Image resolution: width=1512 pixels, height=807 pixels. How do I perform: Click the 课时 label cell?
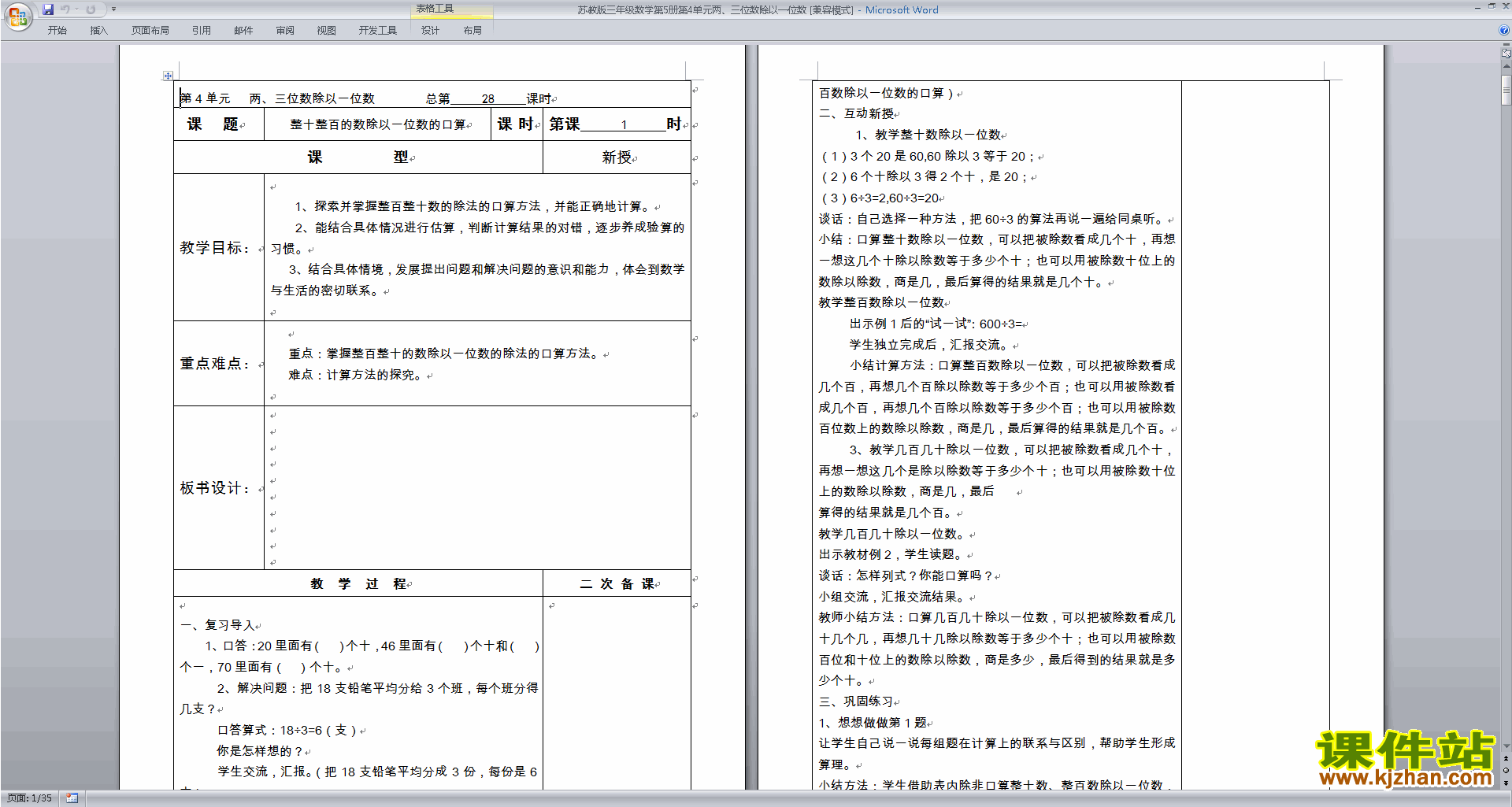pos(517,124)
